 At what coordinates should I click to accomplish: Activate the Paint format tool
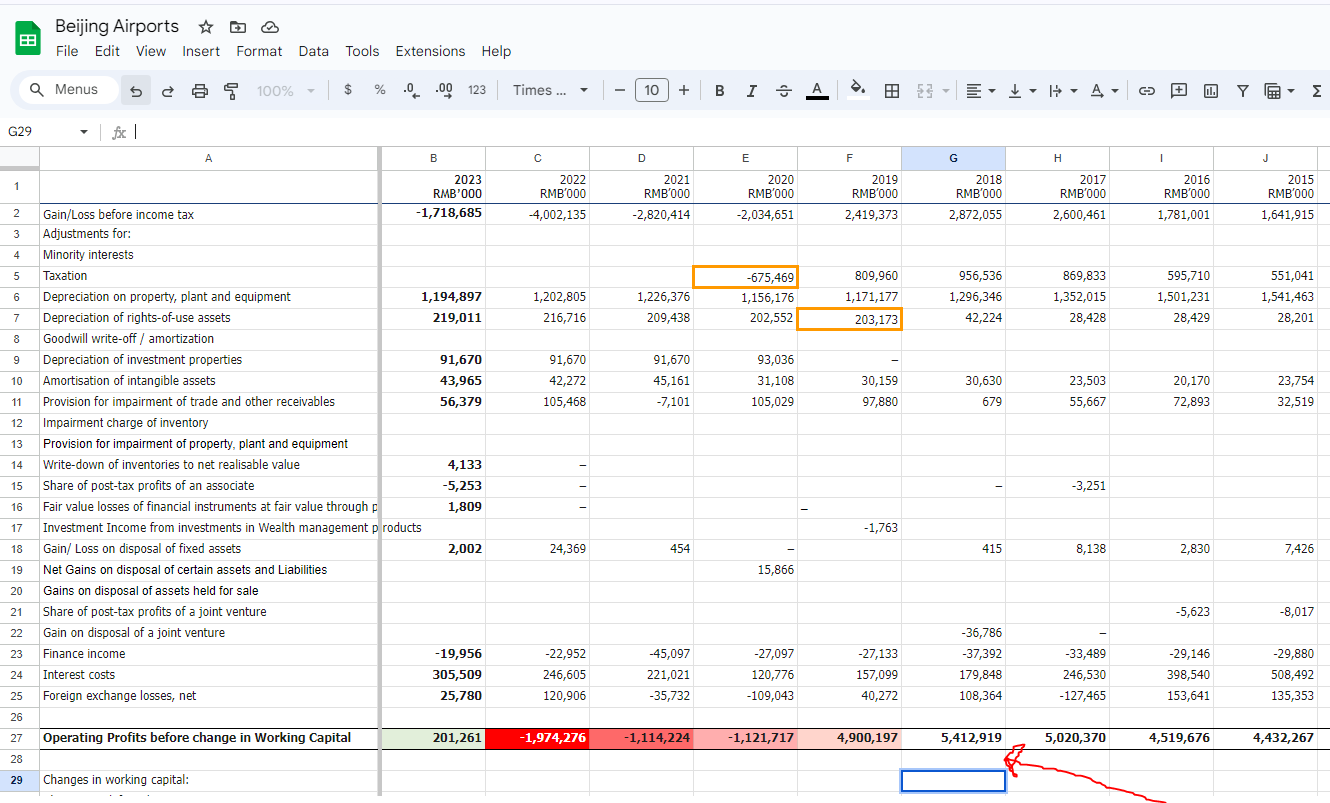tap(231, 91)
